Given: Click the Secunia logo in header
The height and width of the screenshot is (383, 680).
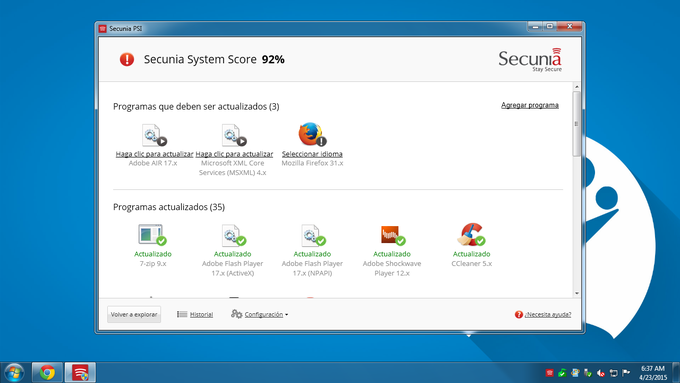Looking at the screenshot, I should 530,60.
